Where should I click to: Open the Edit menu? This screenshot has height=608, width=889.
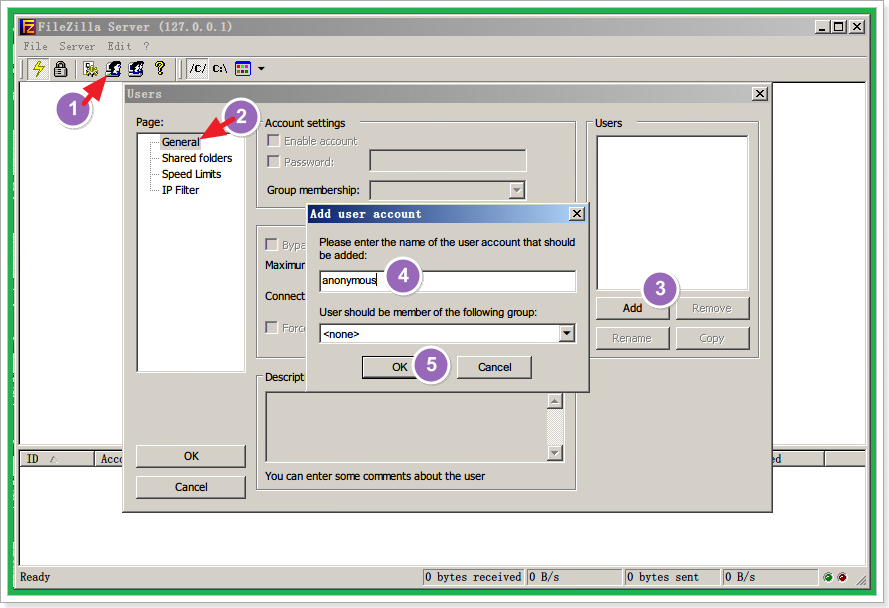120,47
